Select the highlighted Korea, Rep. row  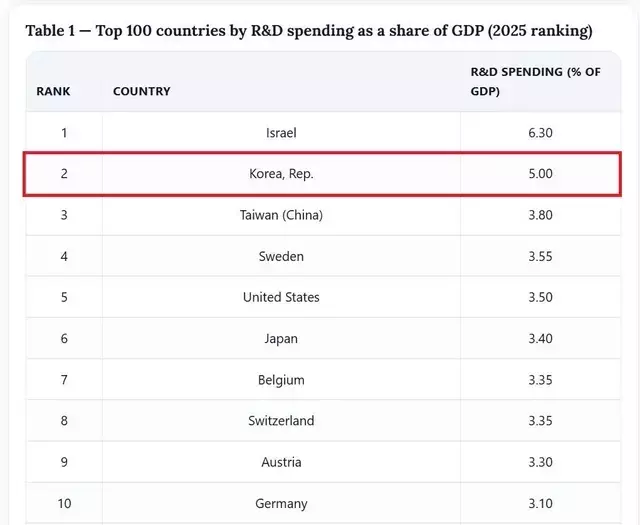322,174
